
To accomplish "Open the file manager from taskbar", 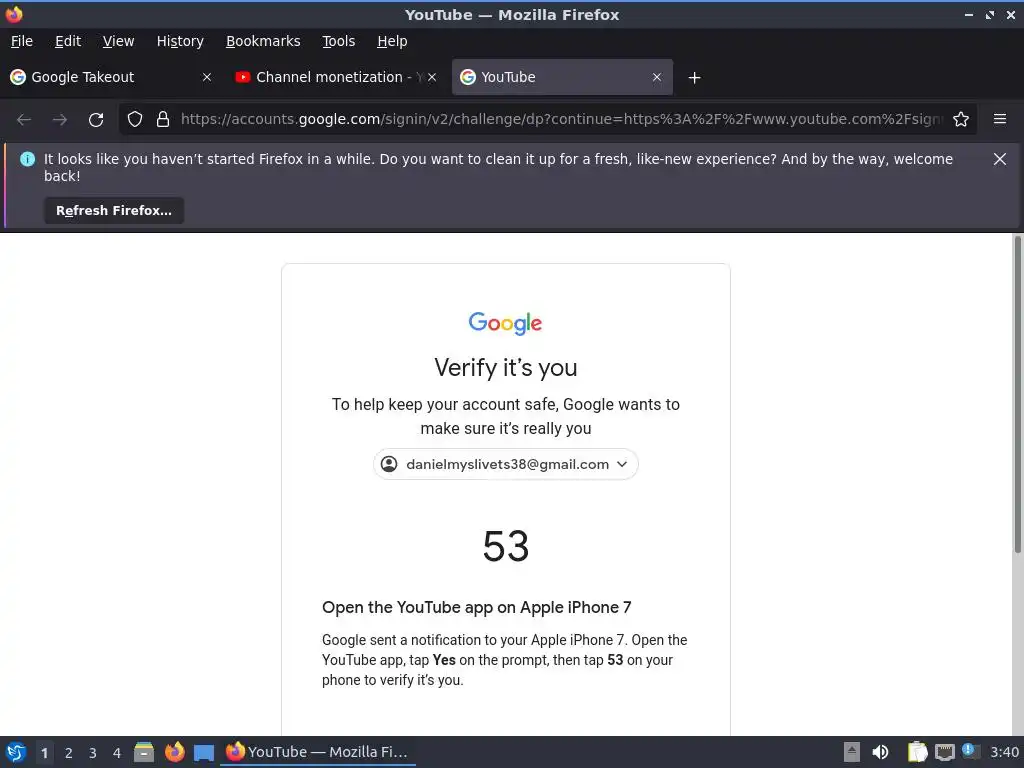I will [x=144, y=752].
